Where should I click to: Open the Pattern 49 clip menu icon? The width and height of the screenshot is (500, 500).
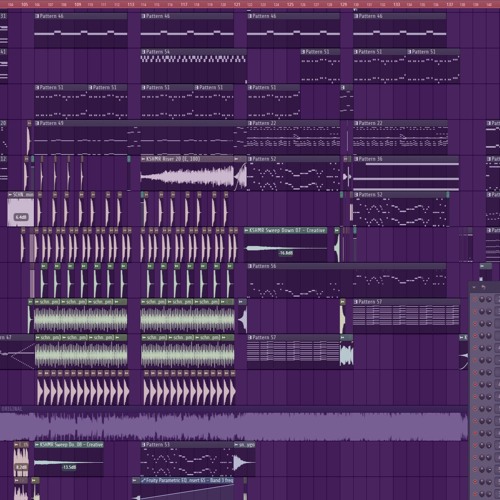(x=37, y=123)
